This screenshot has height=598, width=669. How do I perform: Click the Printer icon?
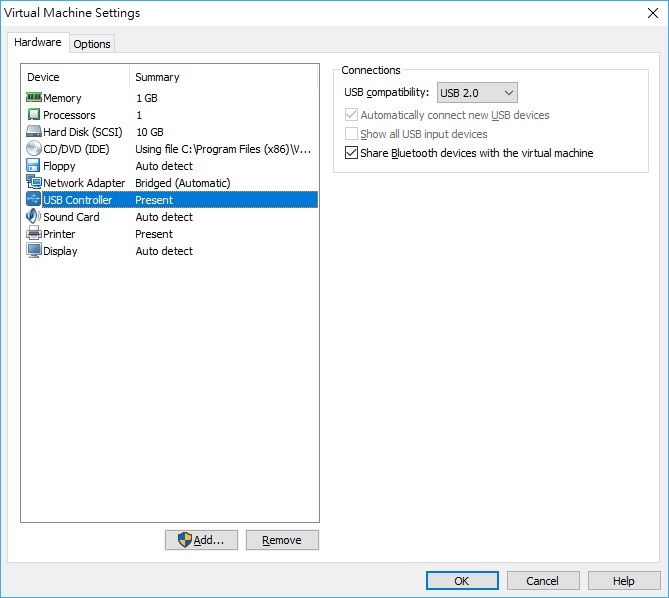34,233
